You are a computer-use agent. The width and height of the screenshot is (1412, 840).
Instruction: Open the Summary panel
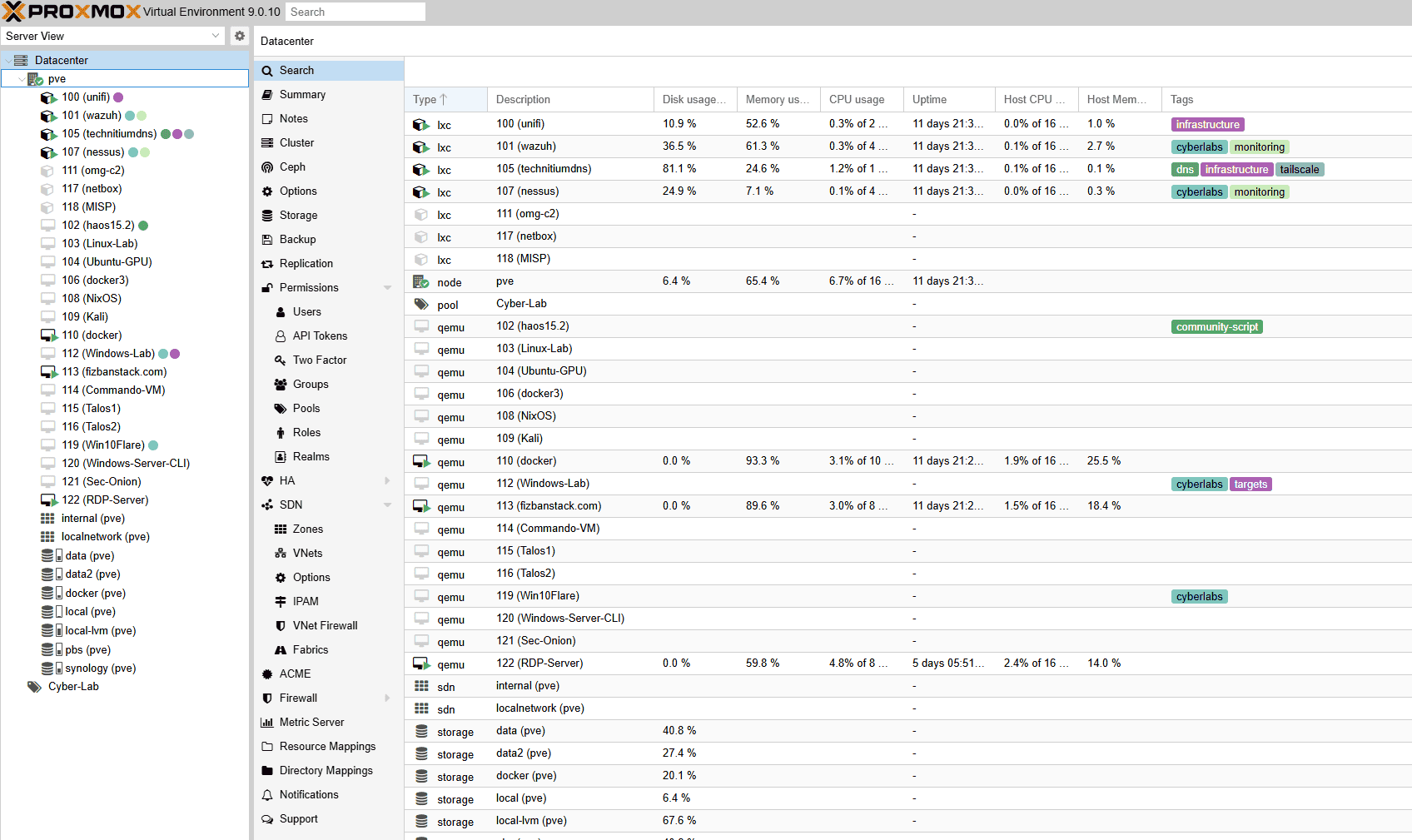[329, 95]
